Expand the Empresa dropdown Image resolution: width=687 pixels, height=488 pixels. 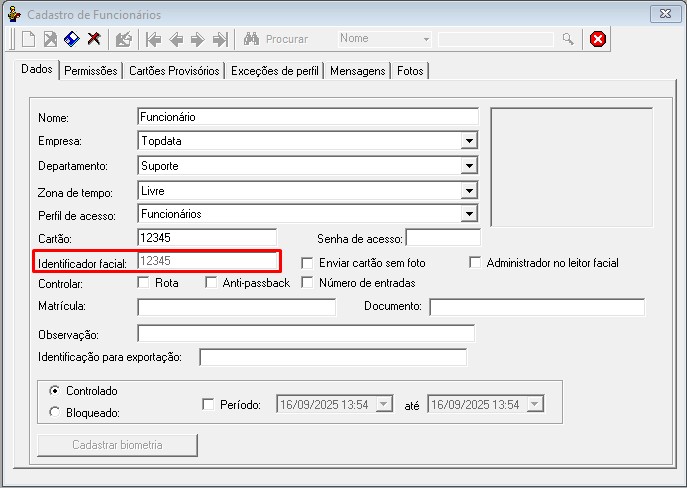coord(469,141)
